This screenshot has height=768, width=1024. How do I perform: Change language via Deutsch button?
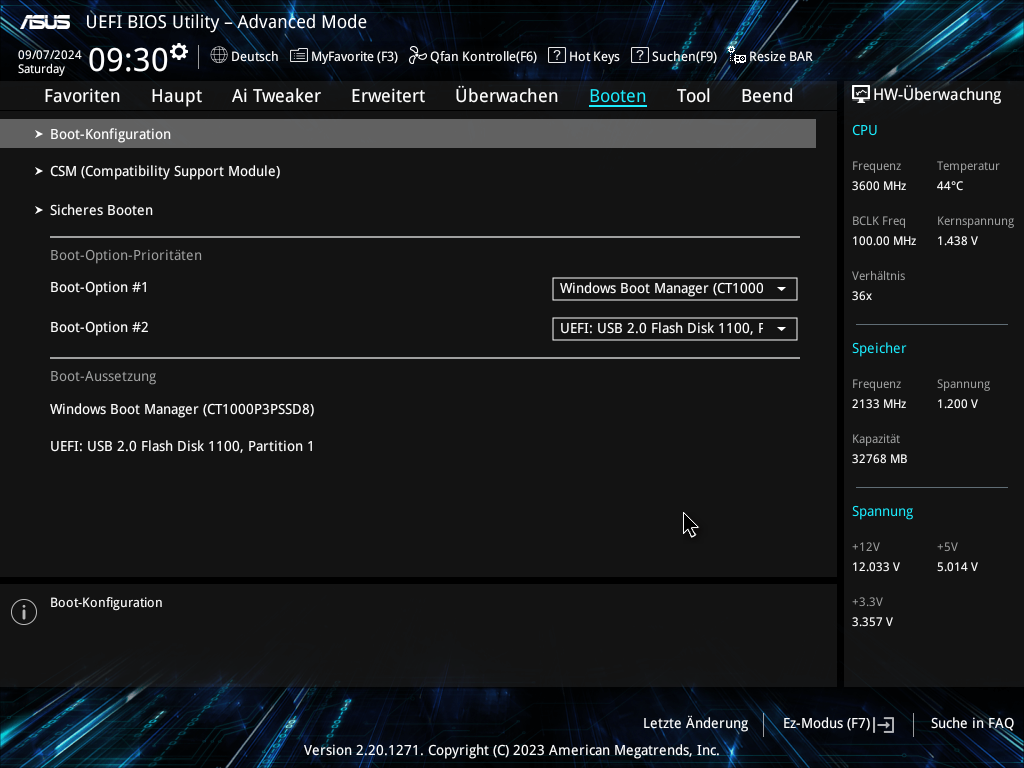(244, 56)
